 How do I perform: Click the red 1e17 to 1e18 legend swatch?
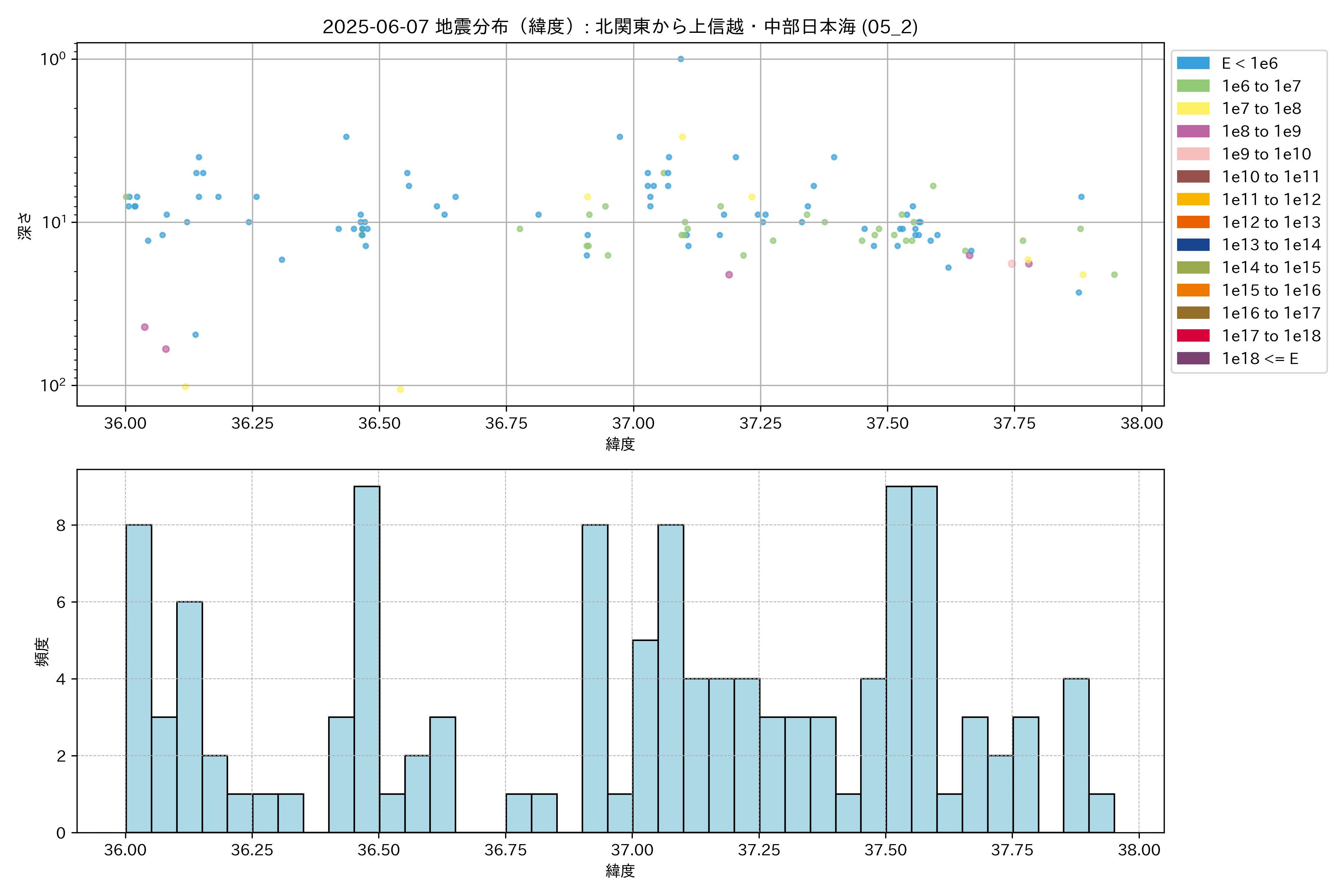coord(1192,335)
